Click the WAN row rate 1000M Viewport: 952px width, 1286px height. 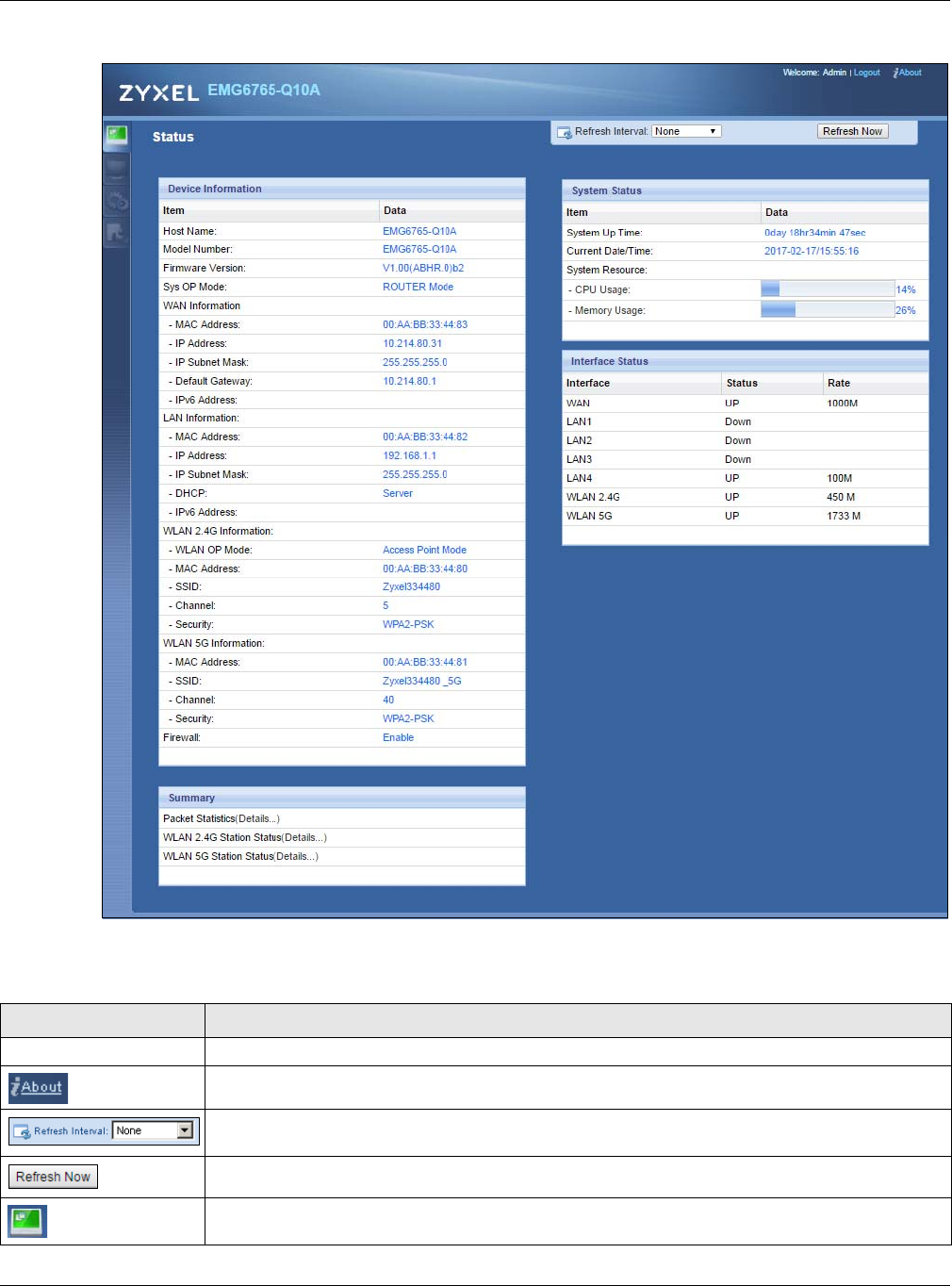pyautogui.click(x=843, y=403)
